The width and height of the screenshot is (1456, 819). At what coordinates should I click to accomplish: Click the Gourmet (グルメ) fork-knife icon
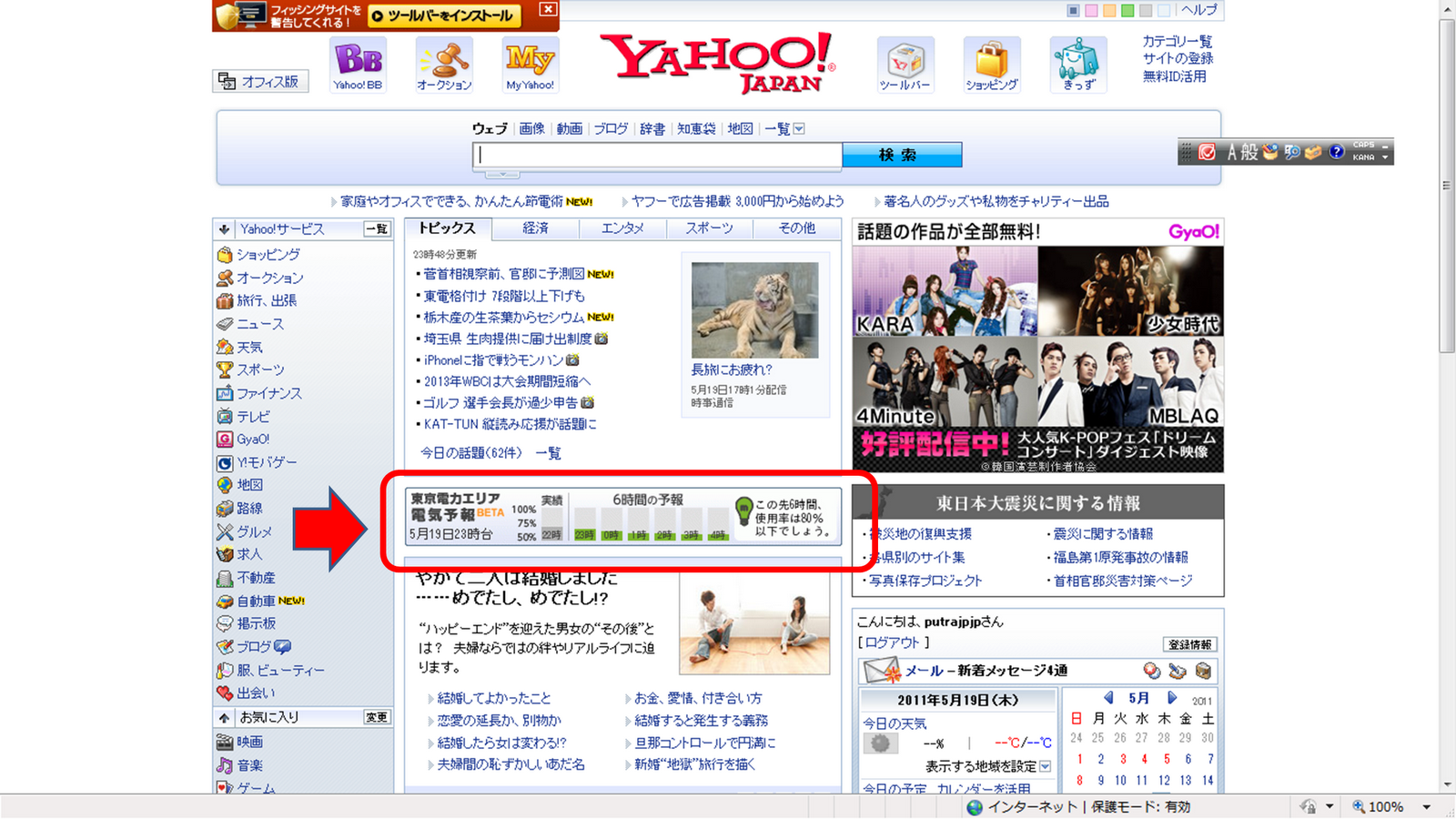225,532
